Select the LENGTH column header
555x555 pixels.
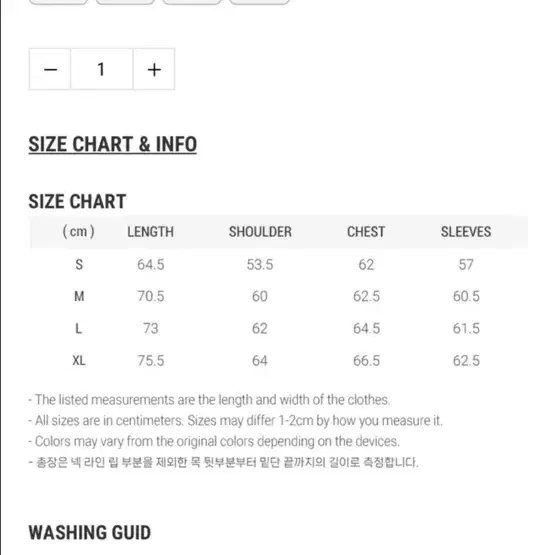[150, 232]
